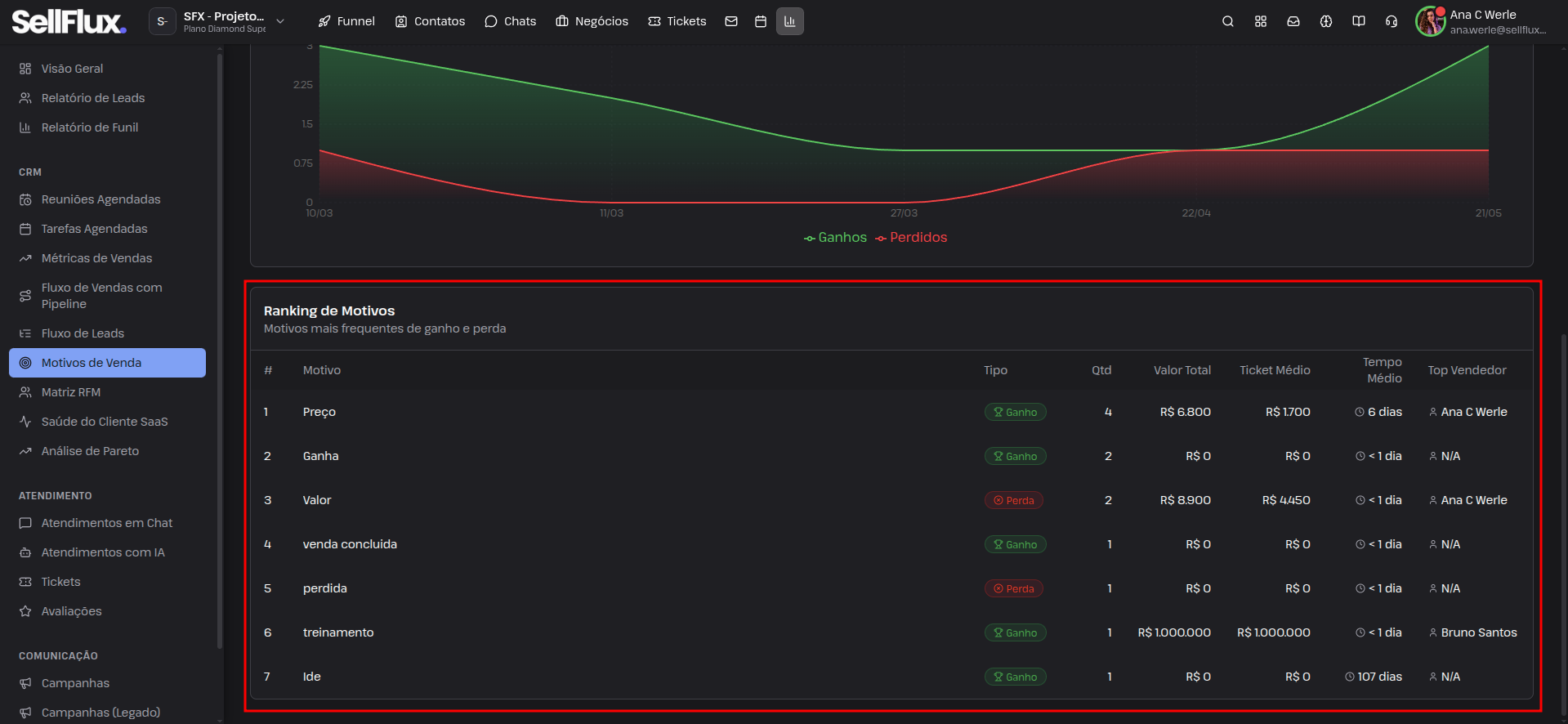Open the inbox tray icon in top bar
This screenshot has height=724, width=1568.
tap(1293, 21)
